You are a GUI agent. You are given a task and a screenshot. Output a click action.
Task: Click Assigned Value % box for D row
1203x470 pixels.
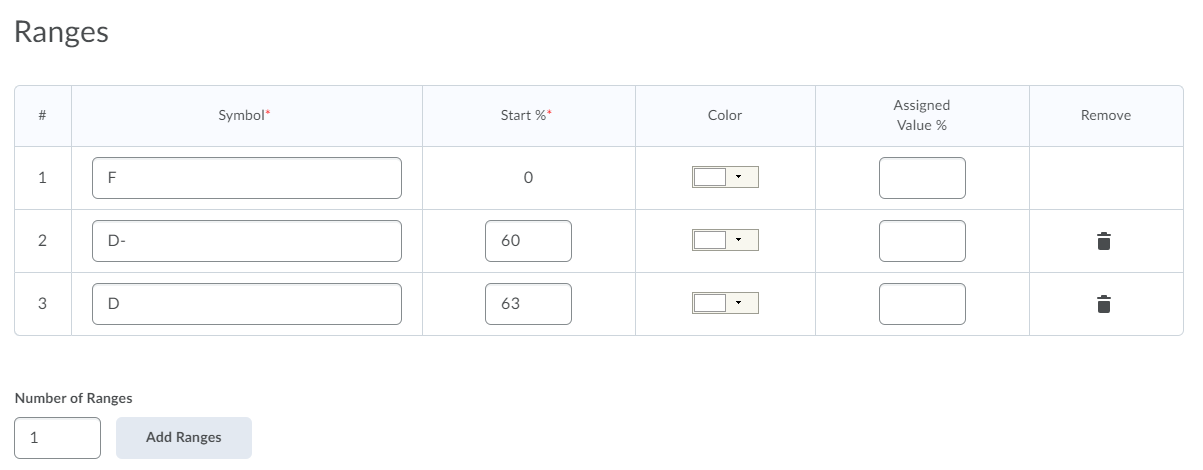point(922,304)
